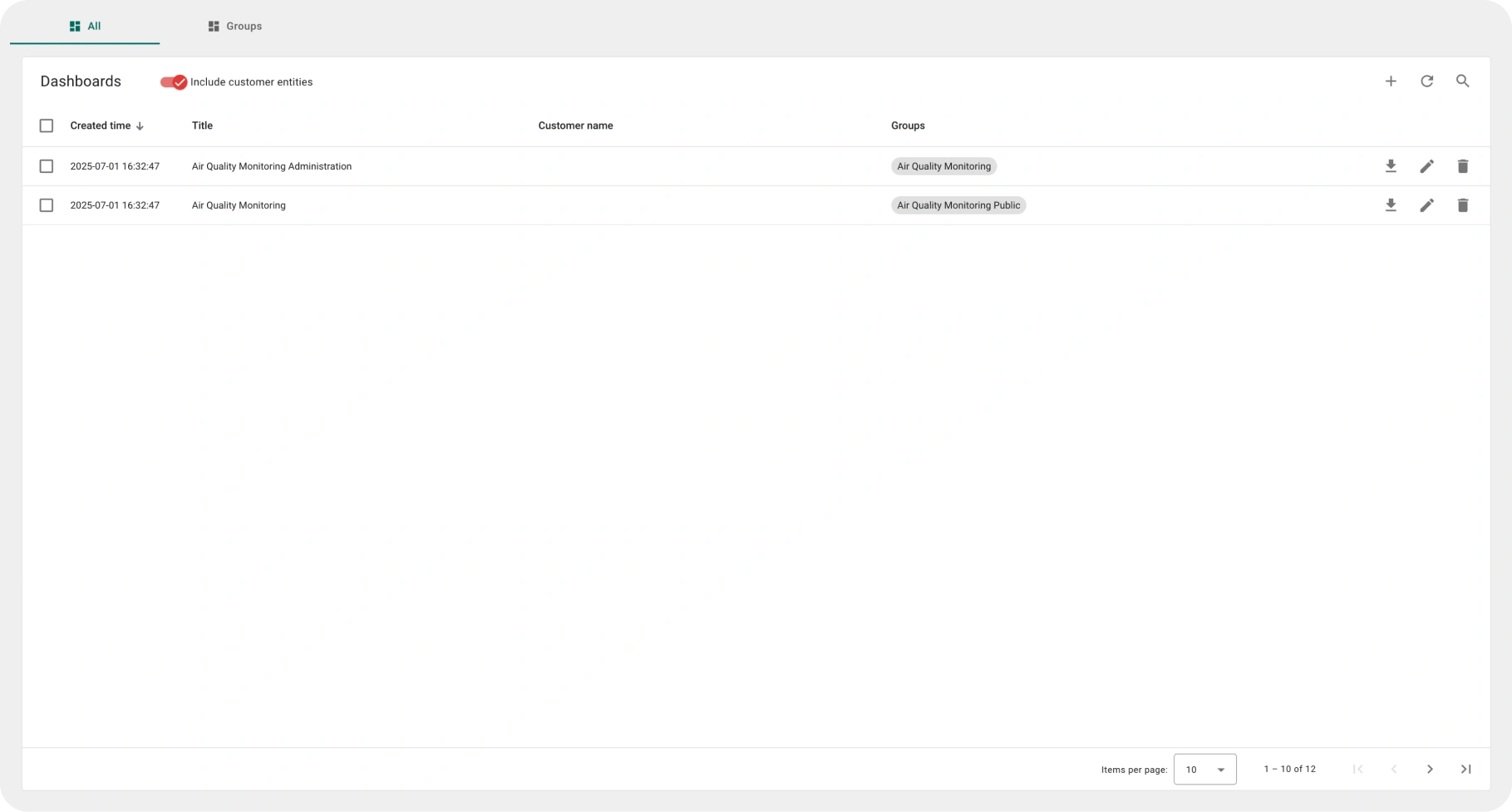Open the dashboards search
The width and height of the screenshot is (1512, 812).
click(1462, 81)
